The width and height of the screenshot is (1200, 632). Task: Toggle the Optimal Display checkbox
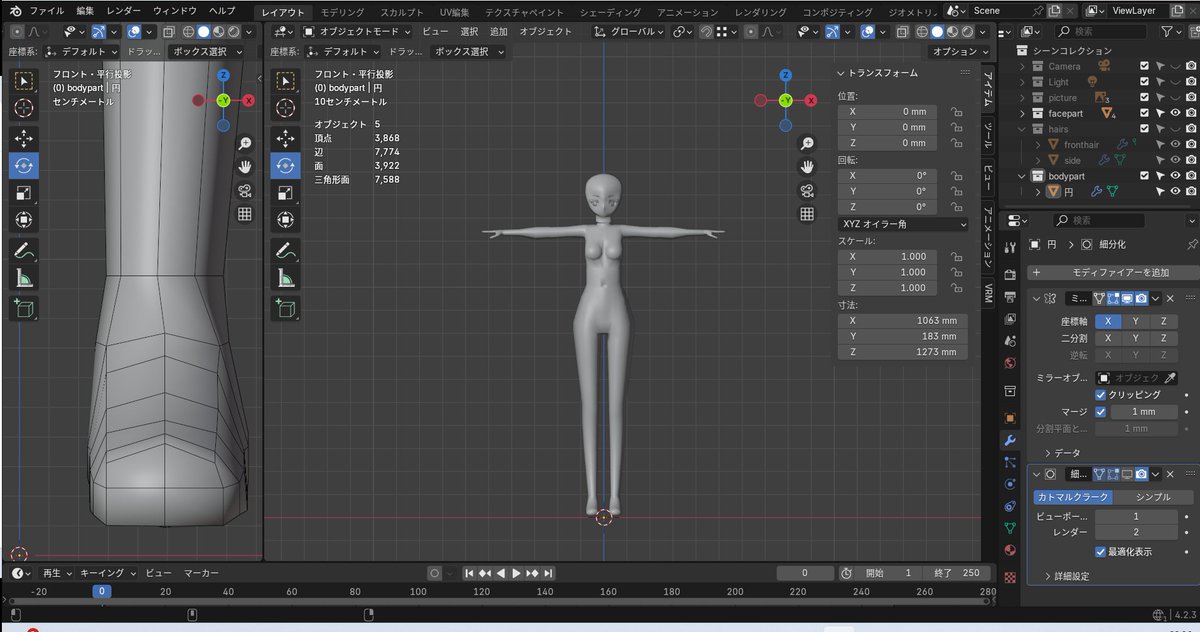[1101, 551]
